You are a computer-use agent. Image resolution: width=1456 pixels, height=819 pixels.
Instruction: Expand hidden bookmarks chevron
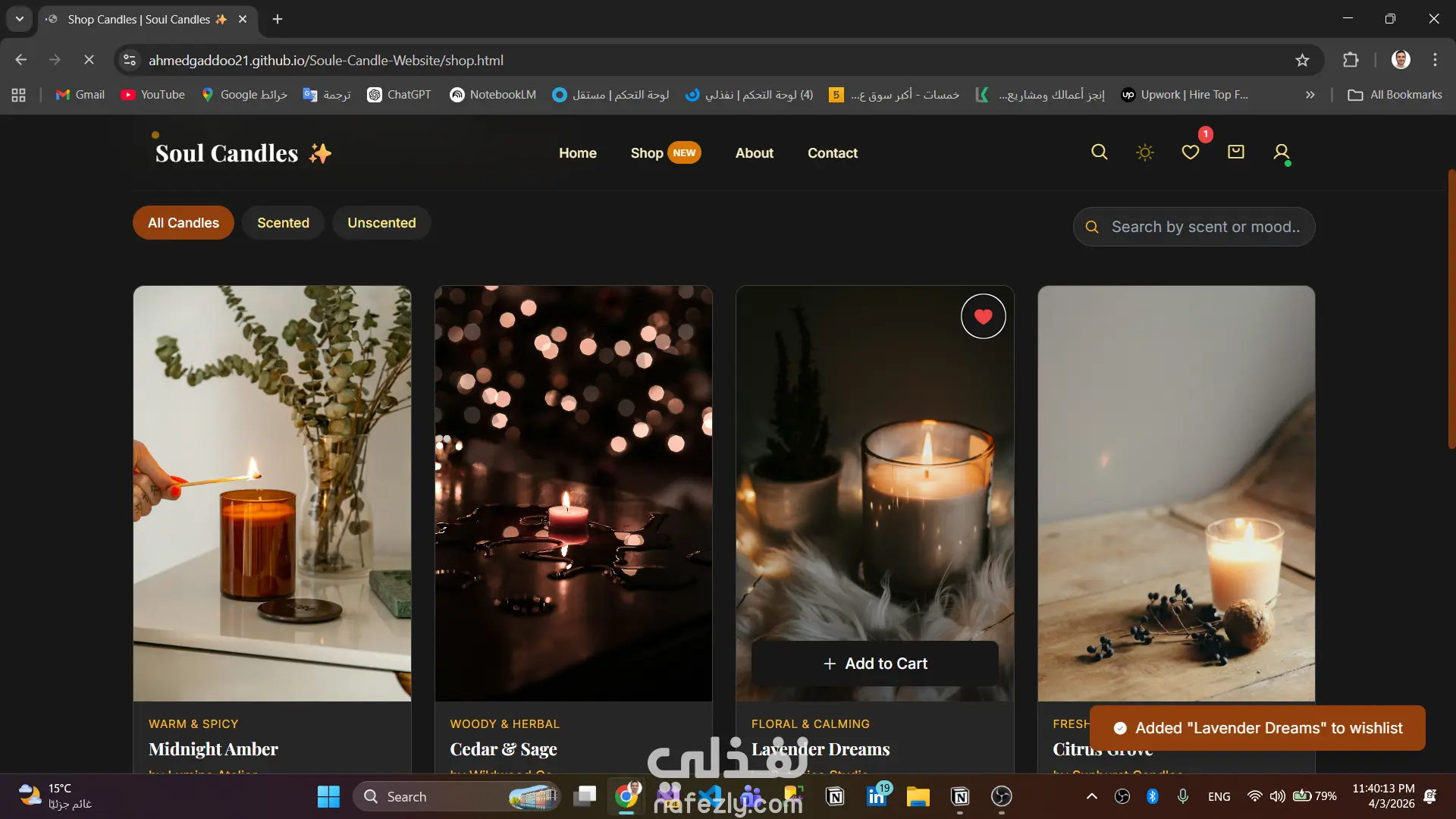tap(1310, 95)
